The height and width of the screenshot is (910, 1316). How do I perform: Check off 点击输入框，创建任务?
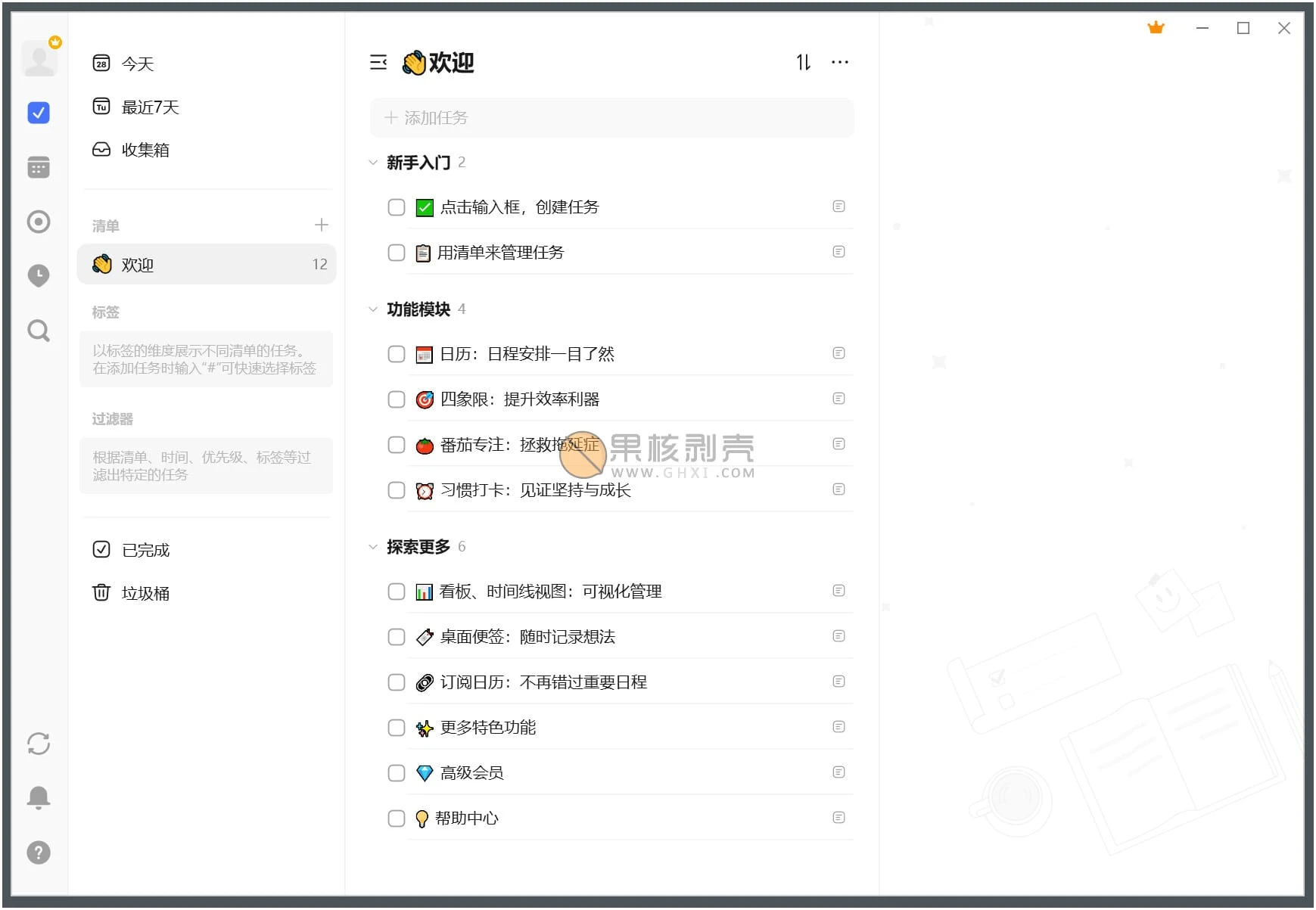(x=397, y=207)
